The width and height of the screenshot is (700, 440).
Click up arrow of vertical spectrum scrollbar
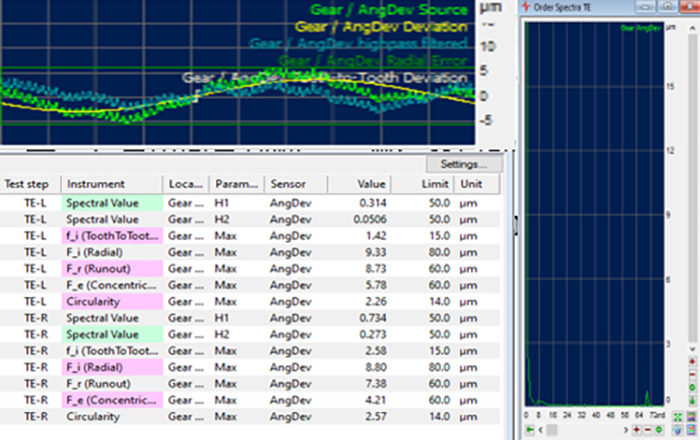[692, 28]
